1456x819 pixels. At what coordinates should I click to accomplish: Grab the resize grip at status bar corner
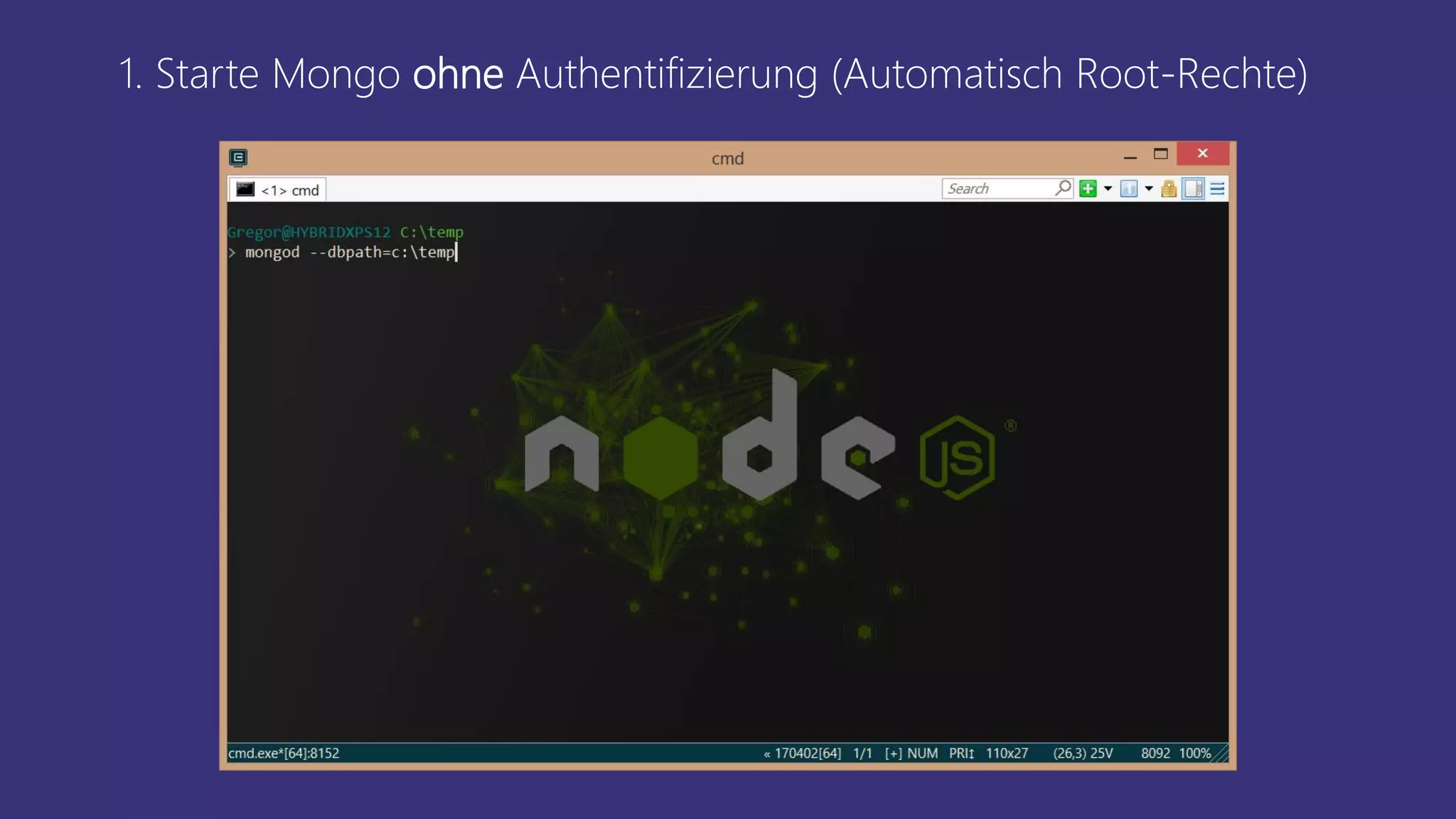[x=1221, y=754]
